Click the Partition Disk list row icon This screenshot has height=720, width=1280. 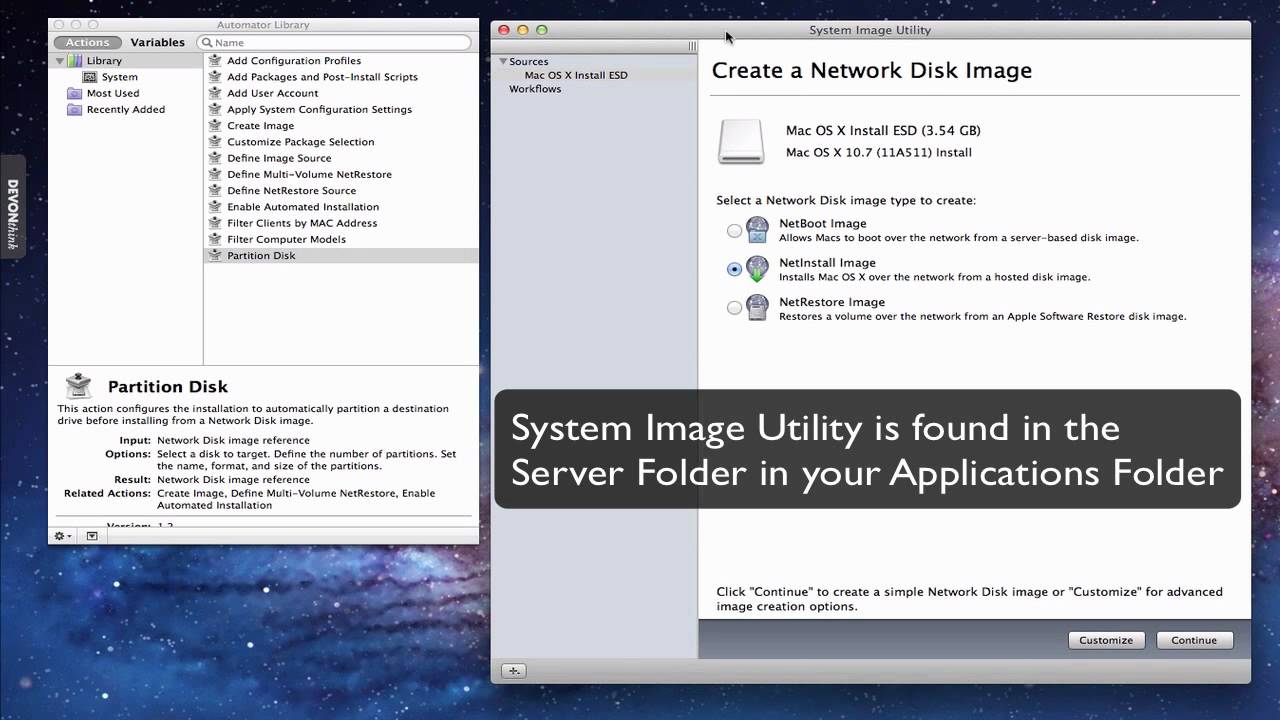coord(215,255)
